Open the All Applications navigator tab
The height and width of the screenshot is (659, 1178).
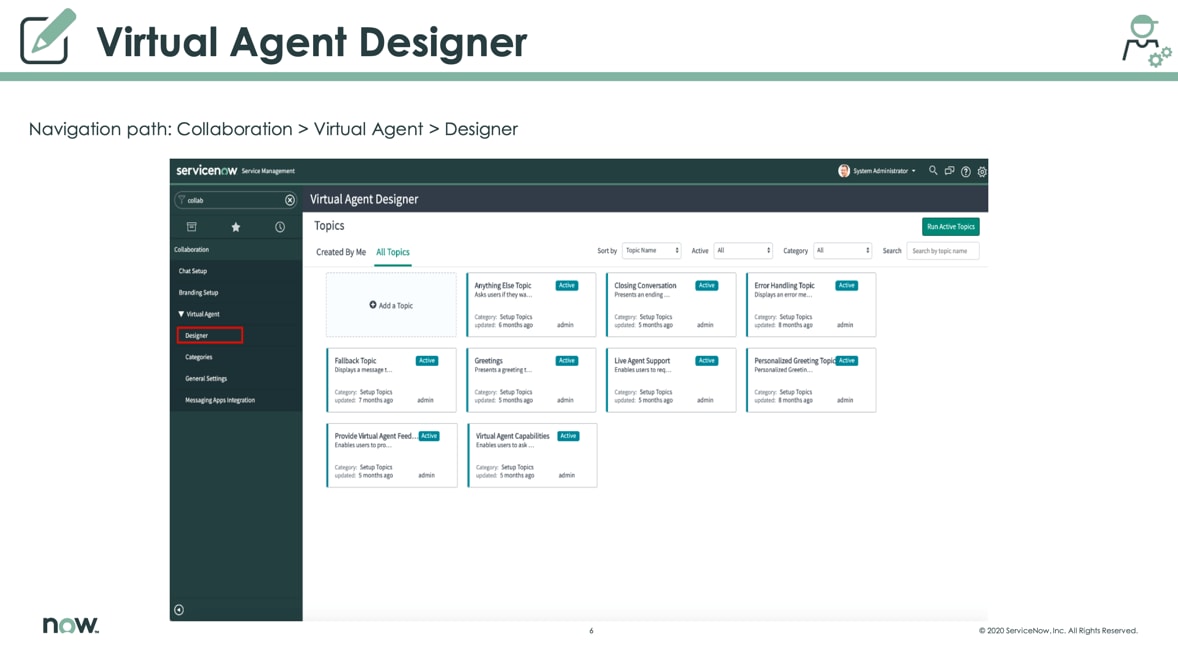point(192,227)
